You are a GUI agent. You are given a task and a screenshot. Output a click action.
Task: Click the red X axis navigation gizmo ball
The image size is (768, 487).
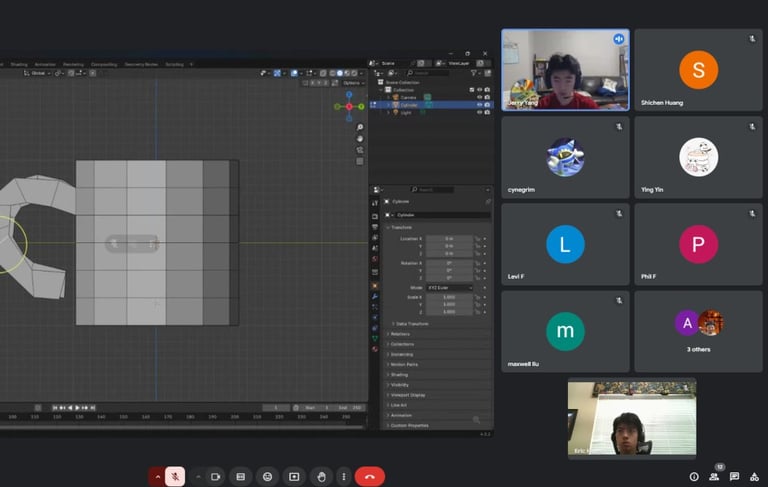349,106
